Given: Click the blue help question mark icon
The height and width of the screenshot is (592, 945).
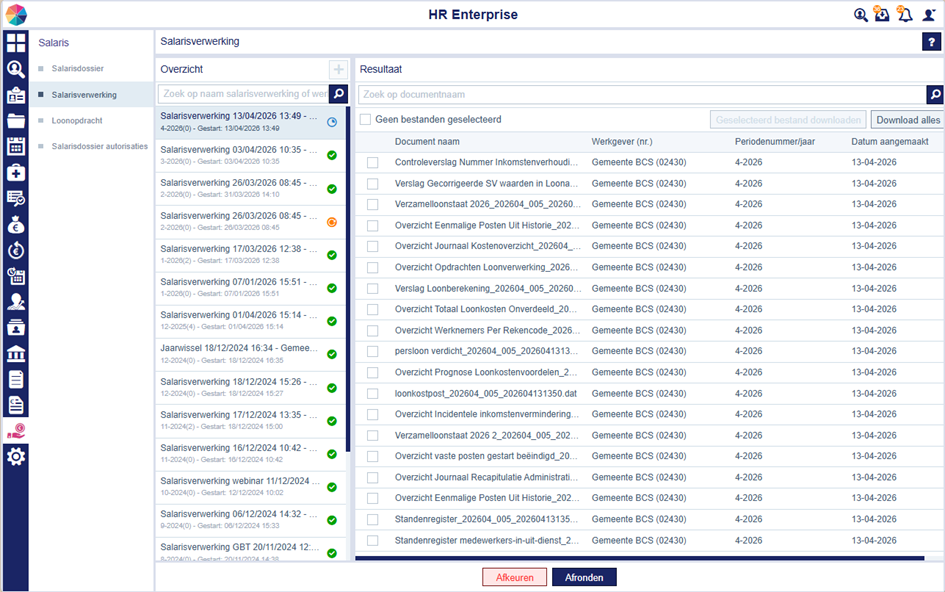Looking at the screenshot, I should pos(931,42).
